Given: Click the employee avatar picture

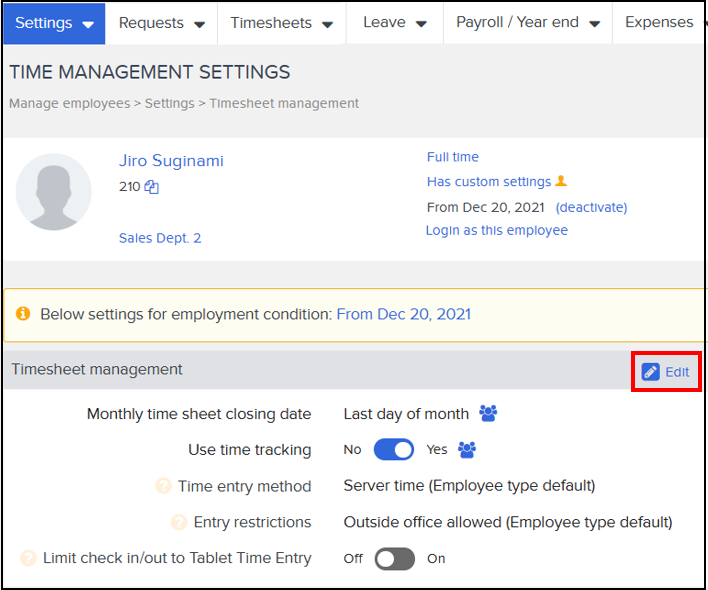Looking at the screenshot, I should point(54,192).
